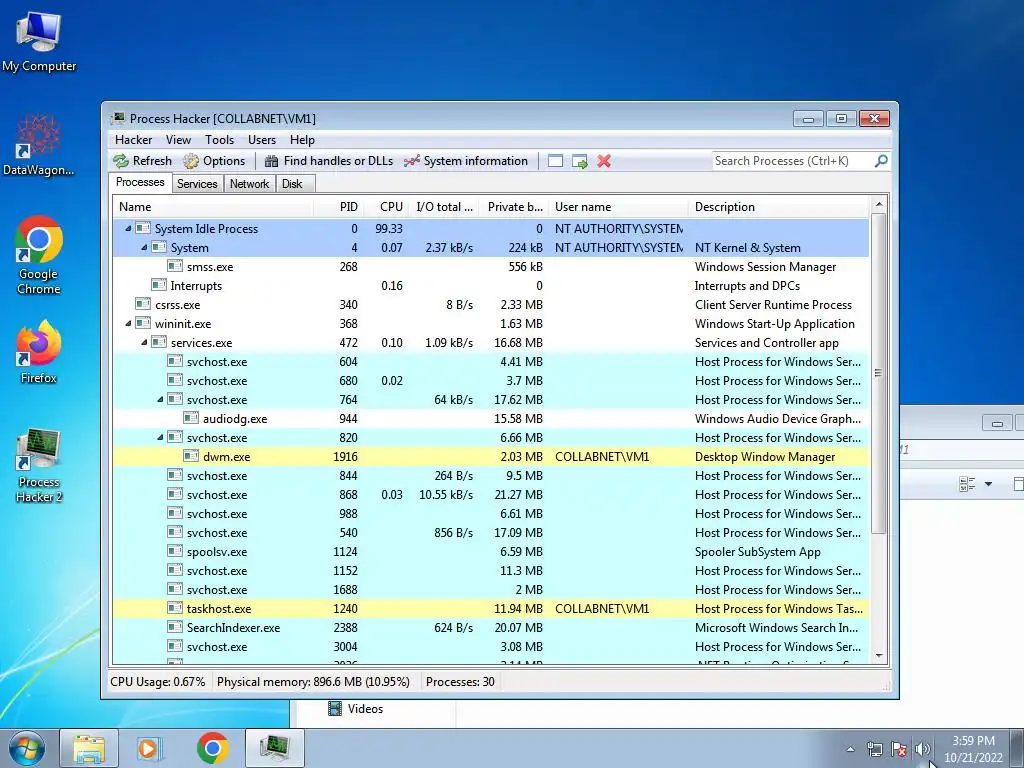
Task: Click the clock showing 3:59 PM
Action: 973,749
